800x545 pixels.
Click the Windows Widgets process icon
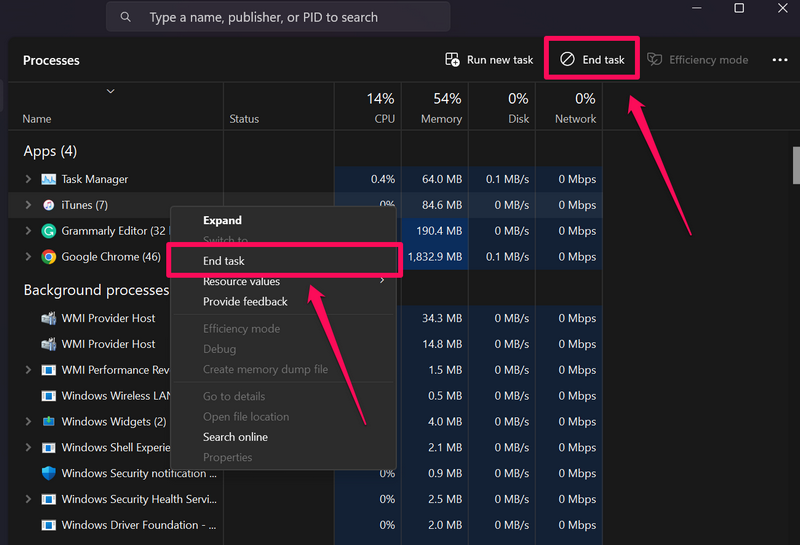48,422
